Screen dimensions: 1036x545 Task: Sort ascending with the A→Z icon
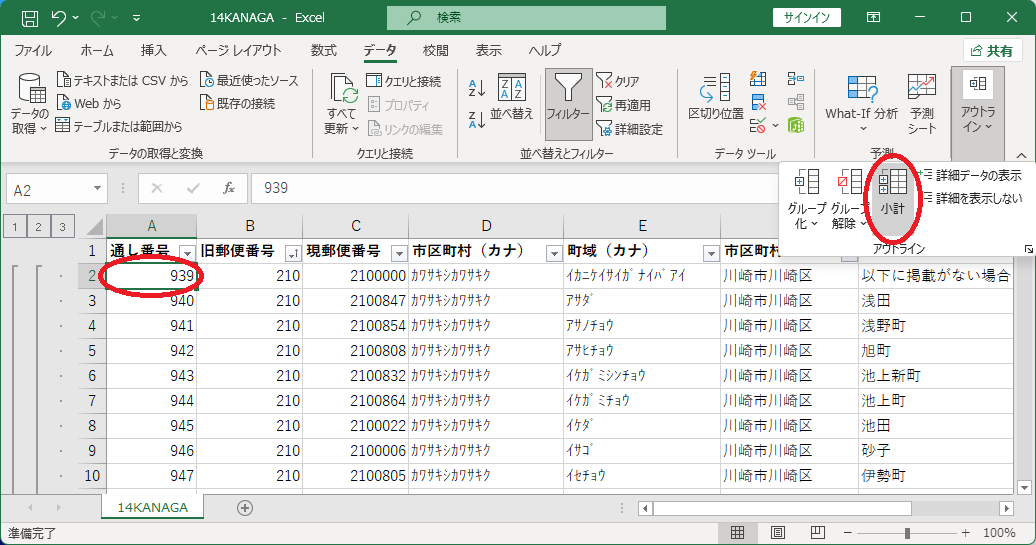coord(477,87)
